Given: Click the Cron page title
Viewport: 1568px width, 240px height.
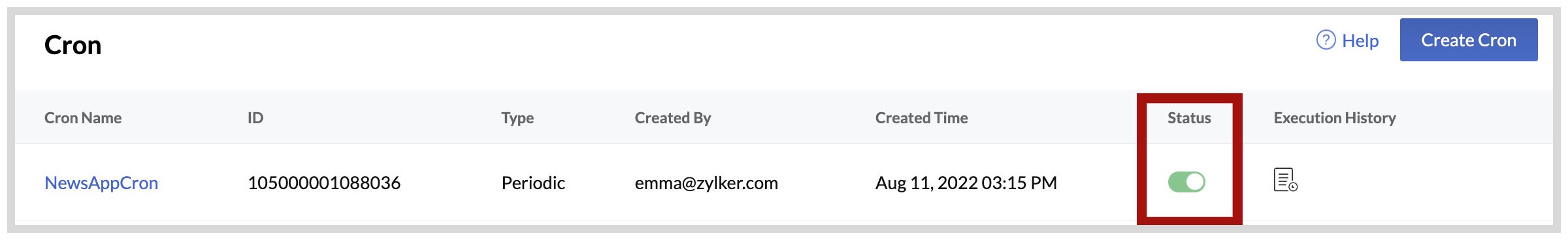Looking at the screenshot, I should click(73, 45).
